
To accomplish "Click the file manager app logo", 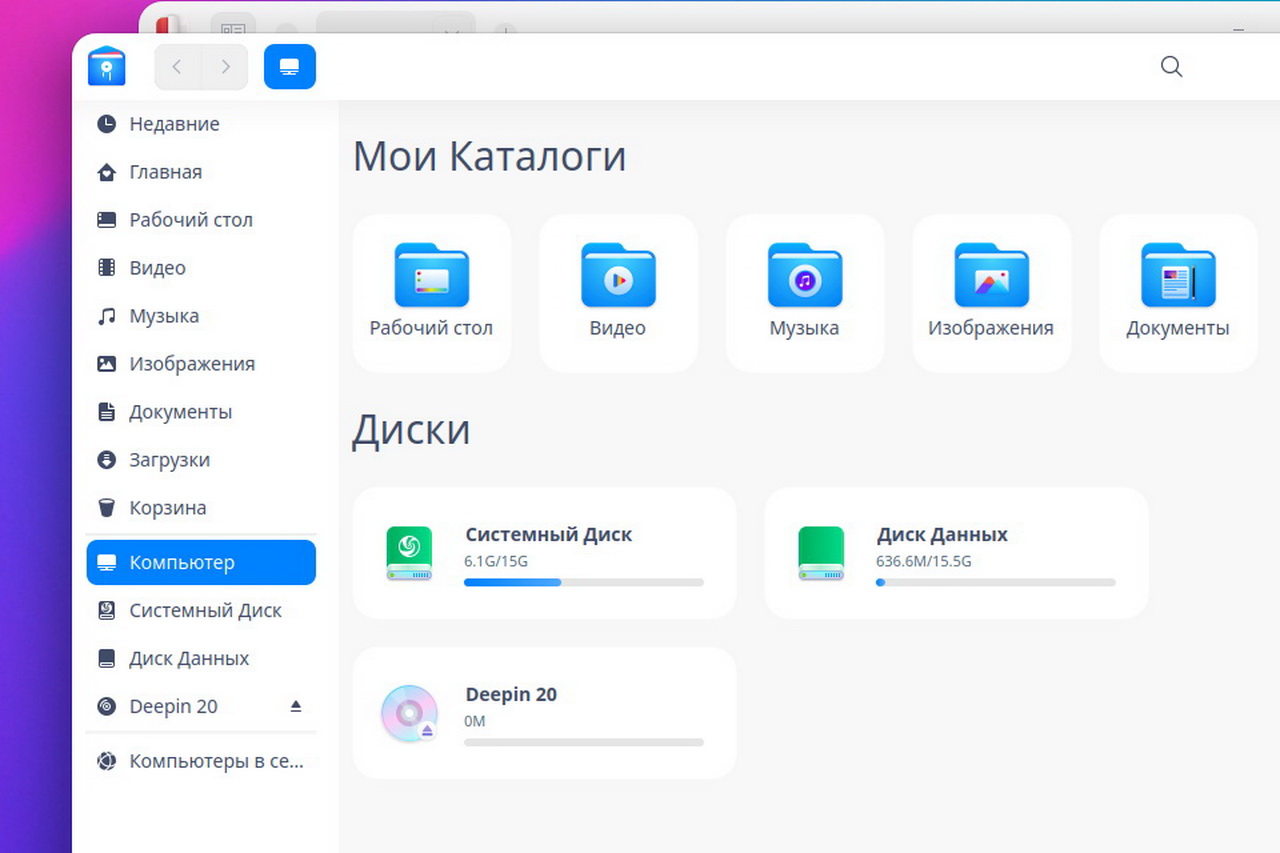I will (107, 67).
